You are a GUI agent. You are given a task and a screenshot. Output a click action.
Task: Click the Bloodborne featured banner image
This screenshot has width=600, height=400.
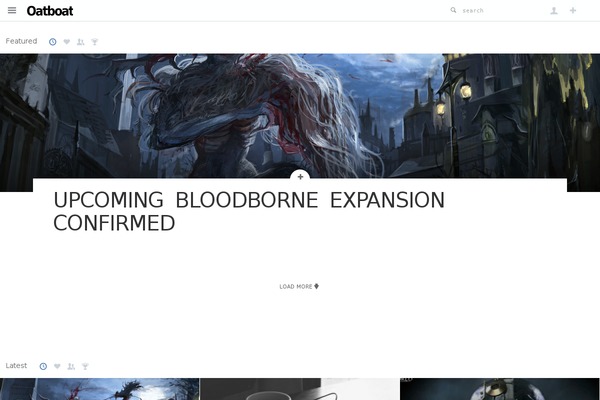point(300,116)
